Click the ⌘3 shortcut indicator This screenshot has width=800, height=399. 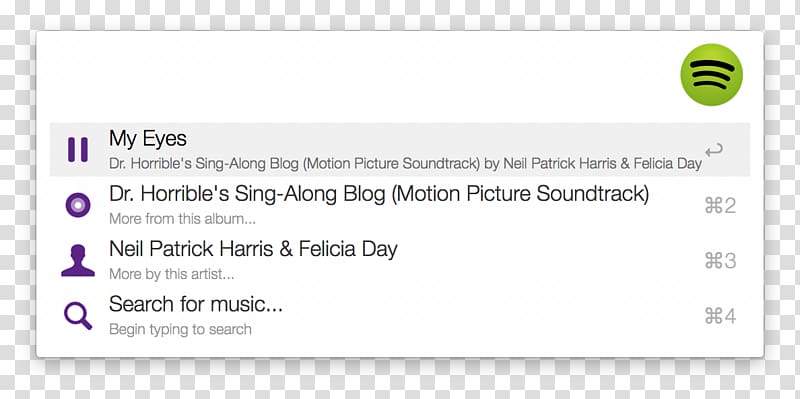click(x=720, y=261)
